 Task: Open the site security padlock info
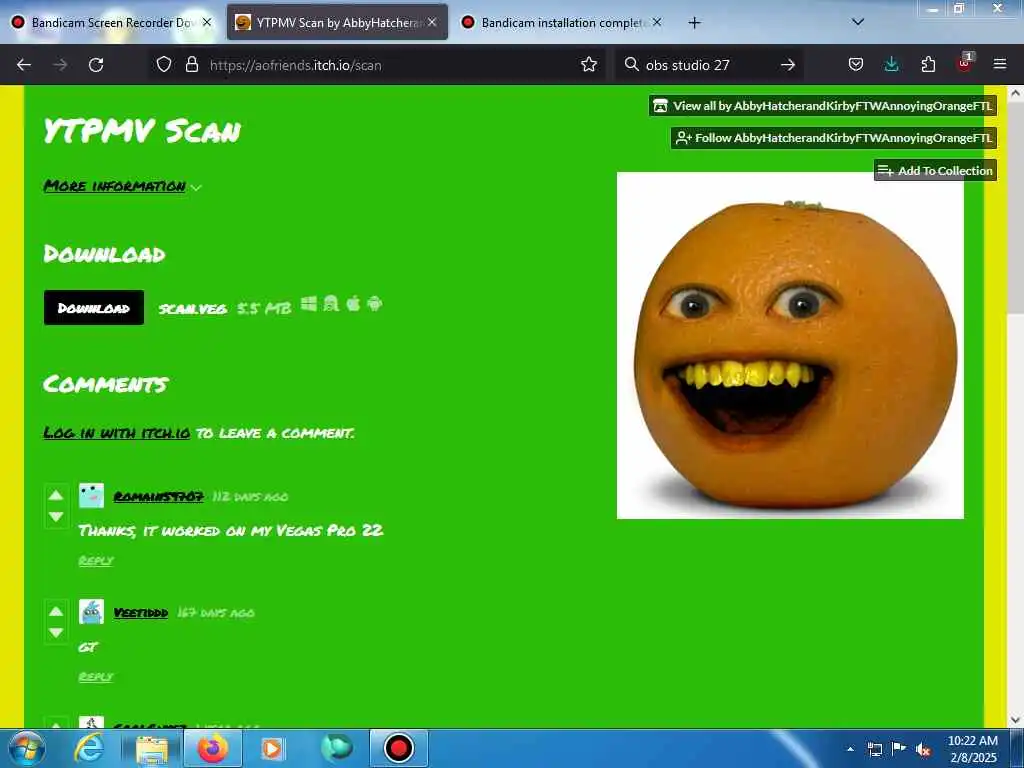[x=191, y=65]
